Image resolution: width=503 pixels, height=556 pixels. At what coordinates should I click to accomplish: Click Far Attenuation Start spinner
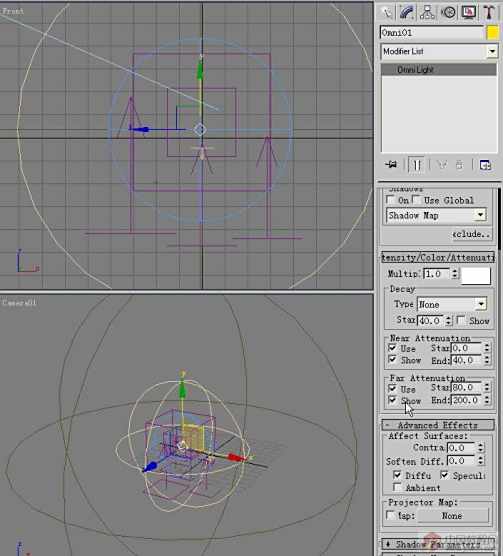click(x=487, y=388)
